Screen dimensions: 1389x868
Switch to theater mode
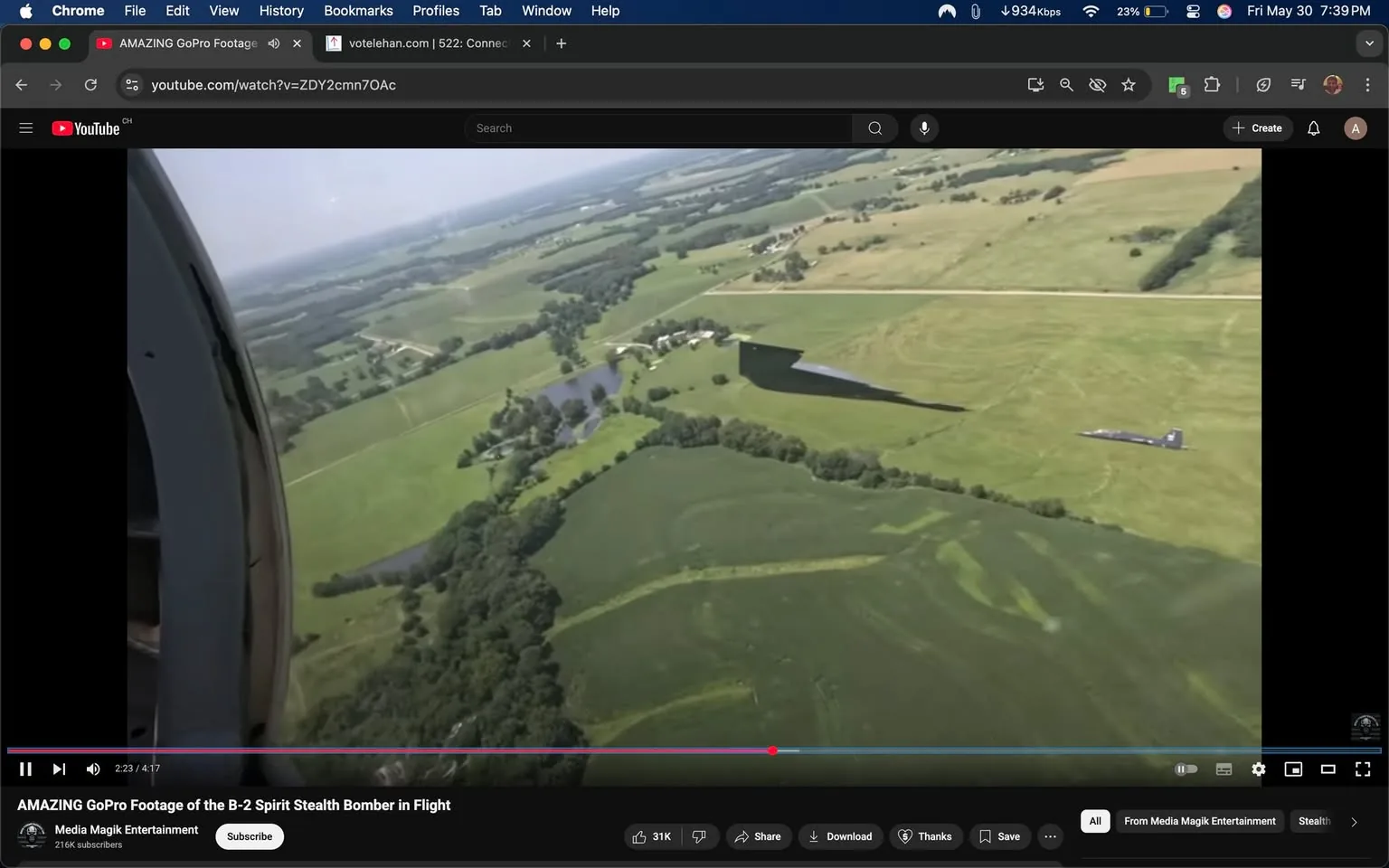[x=1327, y=769]
